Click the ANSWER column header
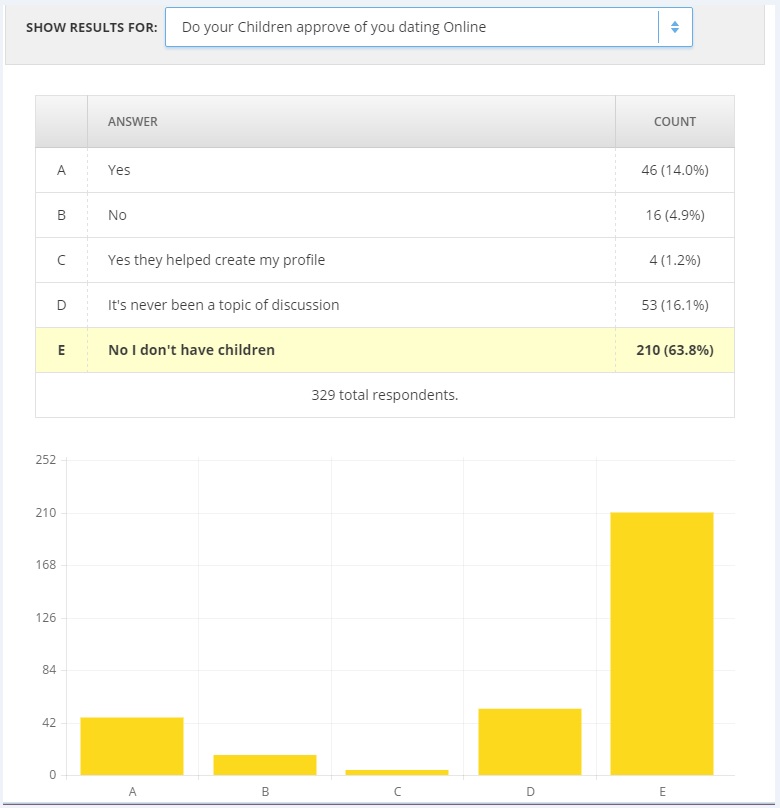Image resolution: width=780 pixels, height=808 pixels. click(x=132, y=122)
